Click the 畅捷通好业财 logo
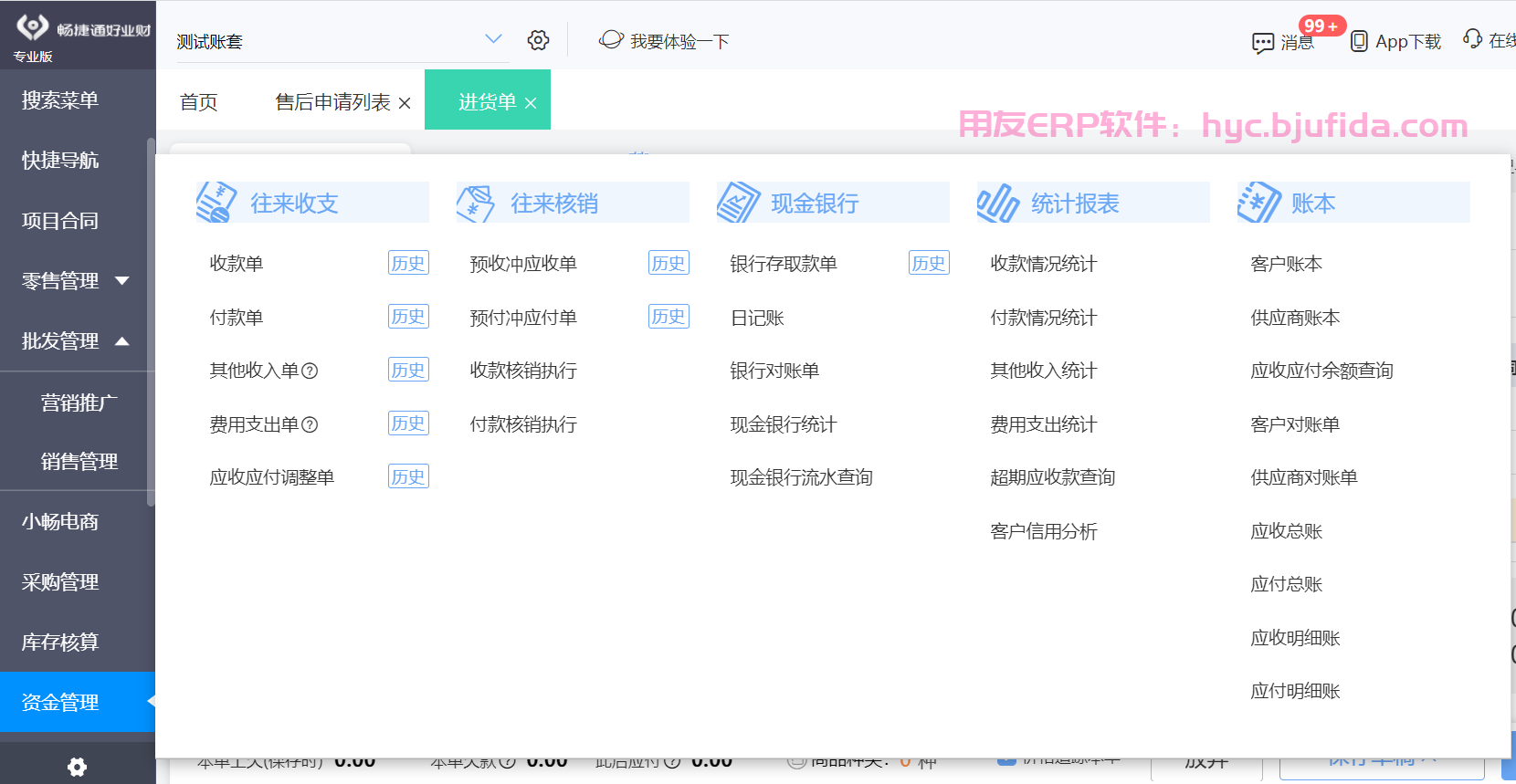The image size is (1516, 784). [83, 28]
